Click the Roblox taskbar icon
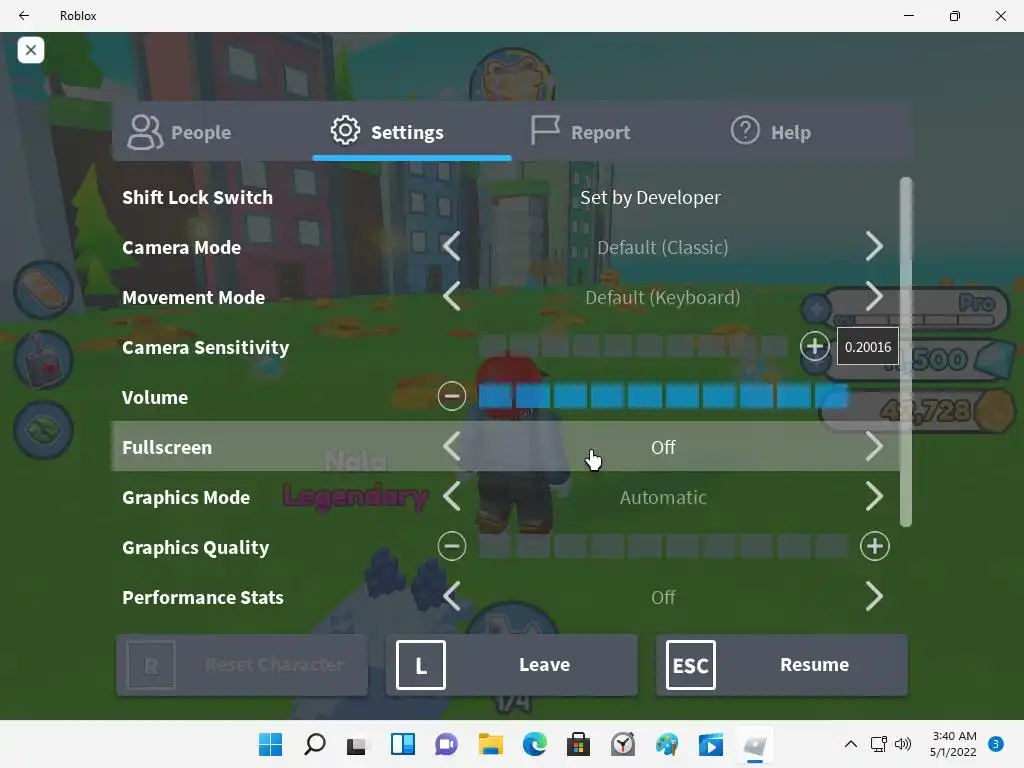Image resolution: width=1024 pixels, height=768 pixels. tap(755, 744)
